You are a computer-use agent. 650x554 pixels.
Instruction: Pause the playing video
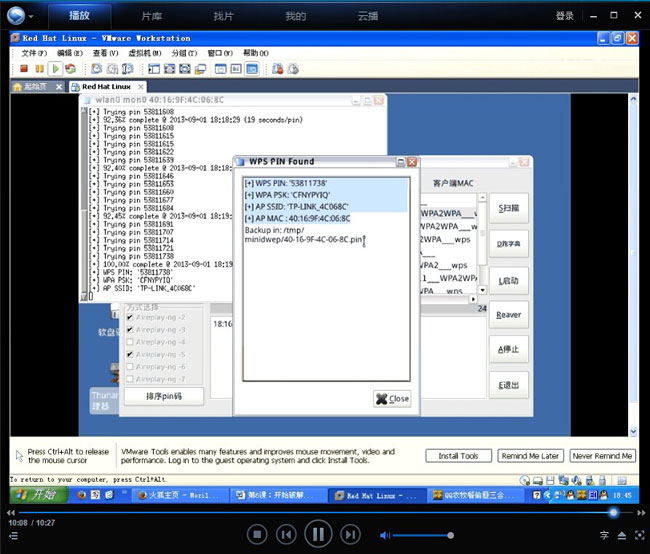point(318,535)
